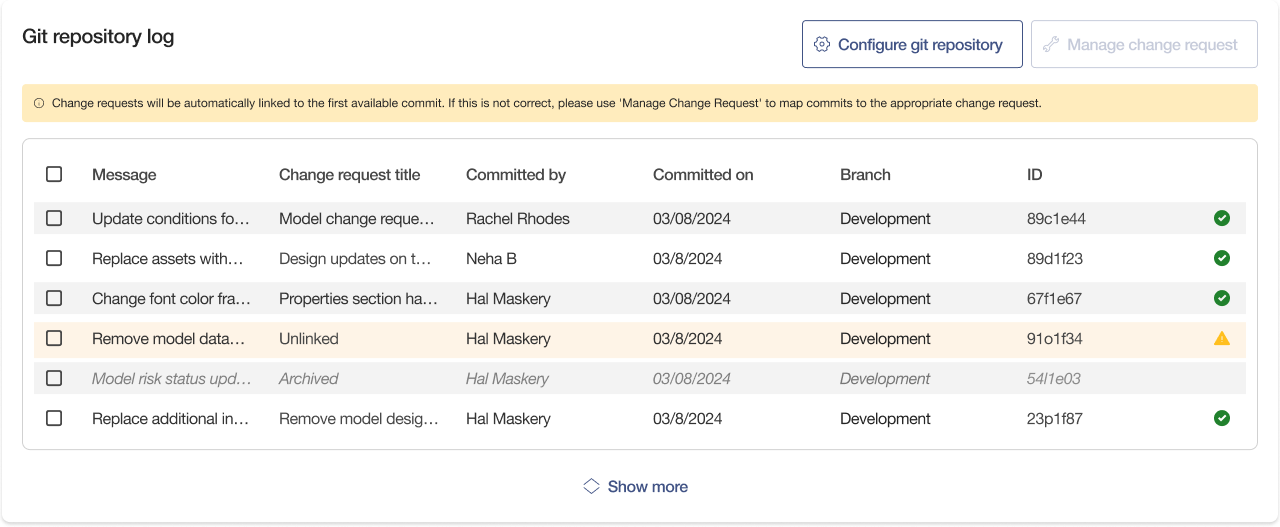
Task: Open Configure git repository button
Action: pos(912,44)
